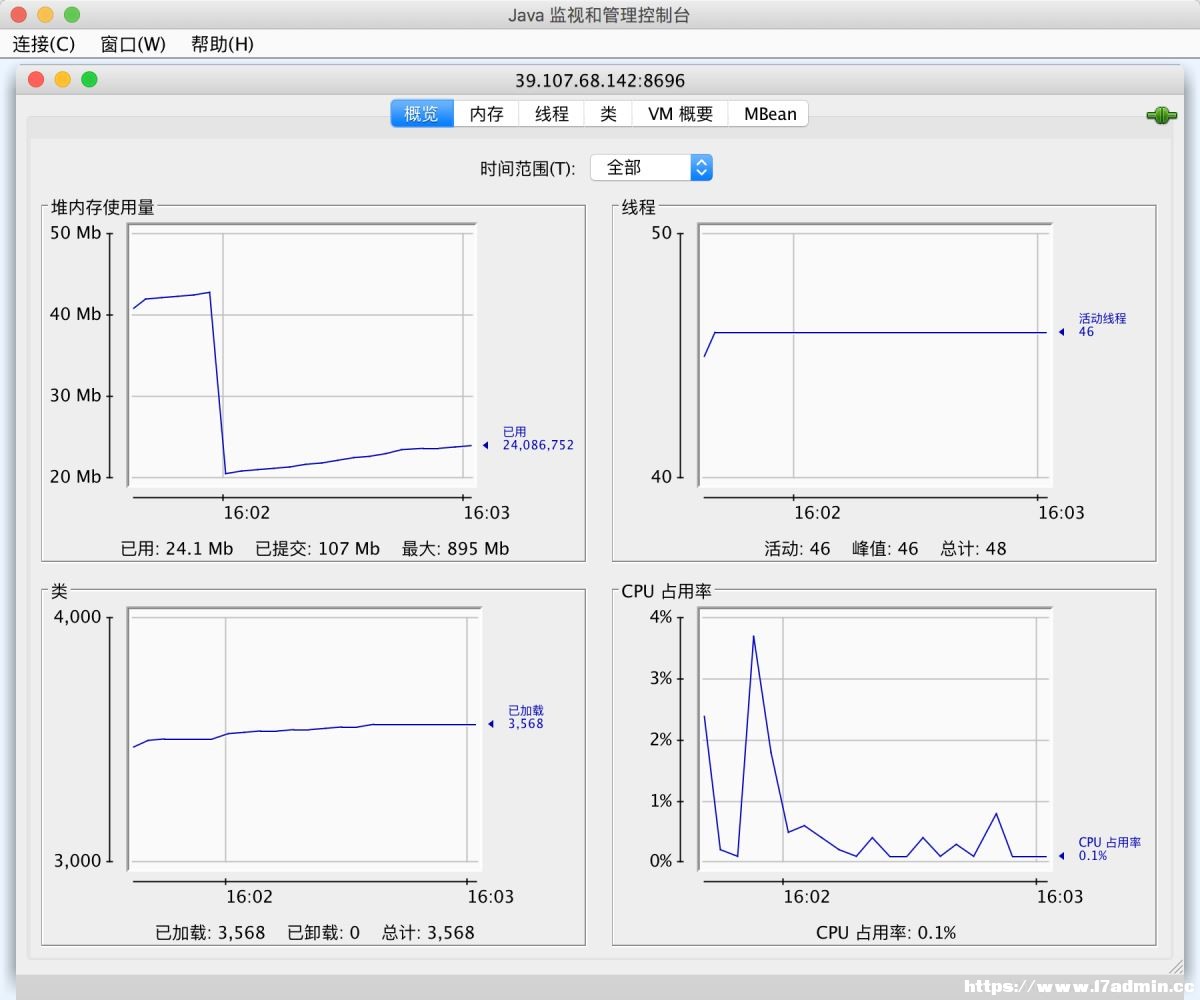Switch to the MBean tab
Screen dimensions: 1200x1000
(x=769, y=114)
